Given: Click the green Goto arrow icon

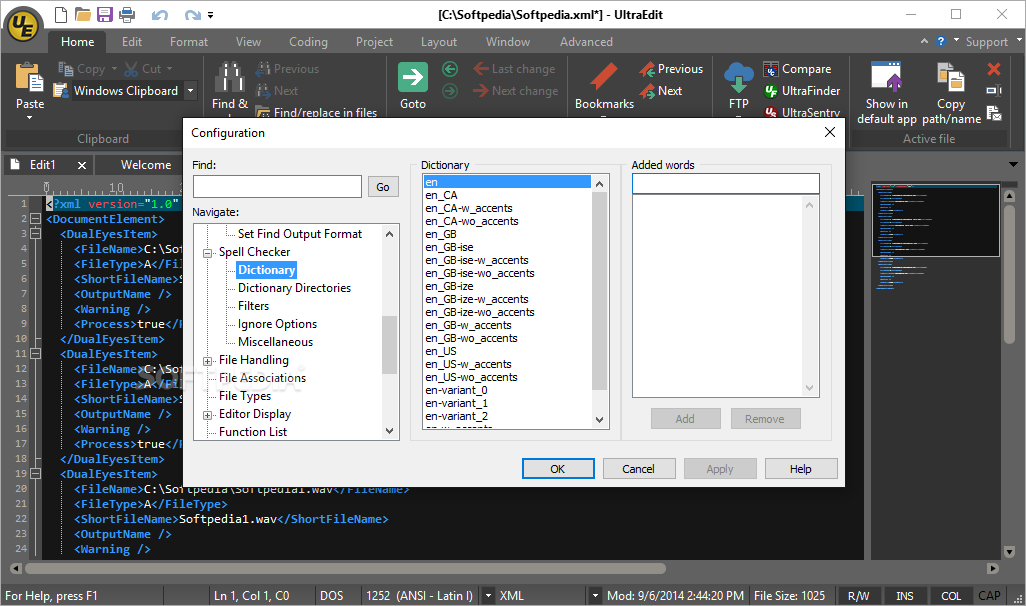Looking at the screenshot, I should coord(413,77).
